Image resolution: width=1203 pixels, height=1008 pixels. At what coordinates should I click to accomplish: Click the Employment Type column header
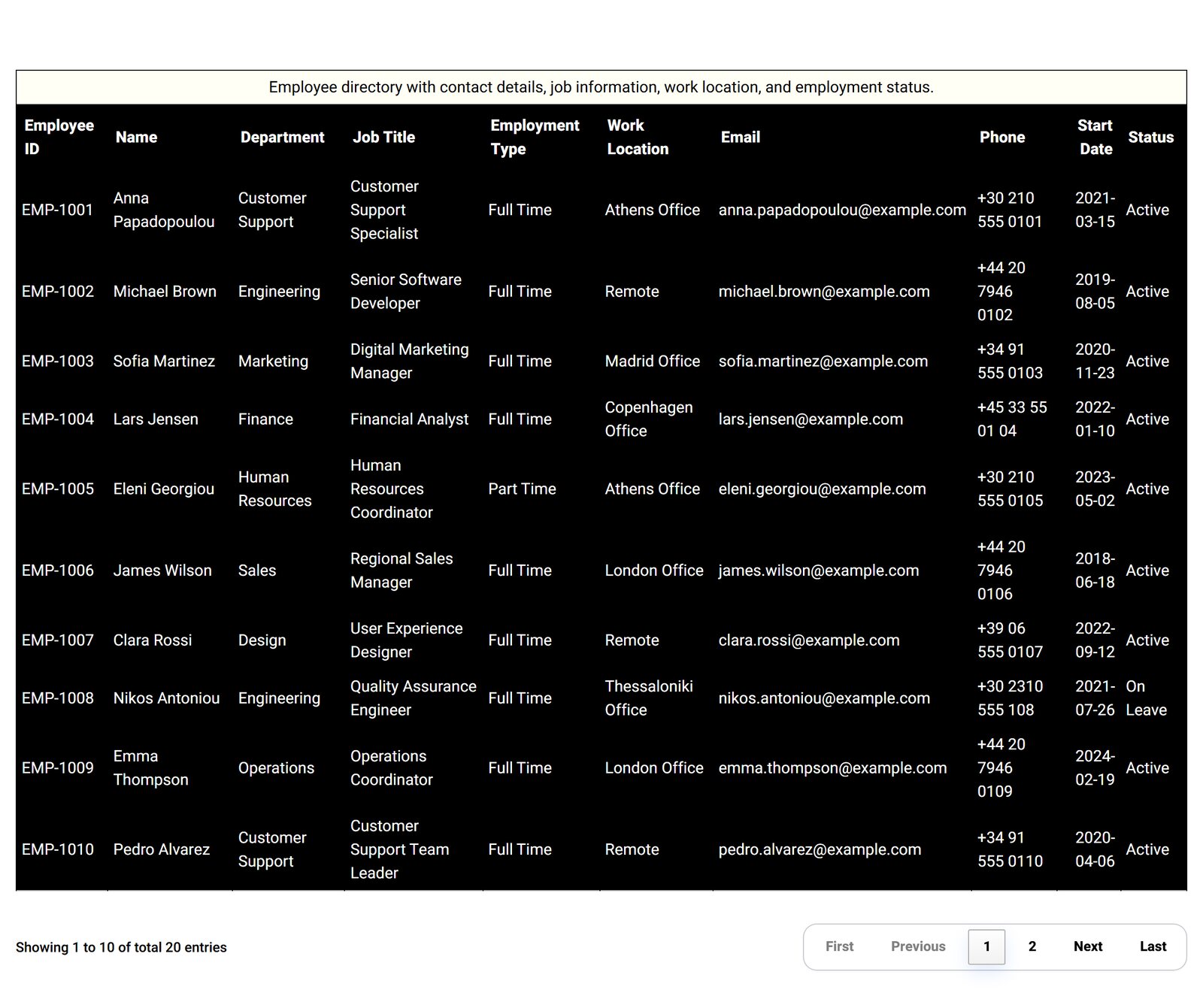click(x=541, y=137)
